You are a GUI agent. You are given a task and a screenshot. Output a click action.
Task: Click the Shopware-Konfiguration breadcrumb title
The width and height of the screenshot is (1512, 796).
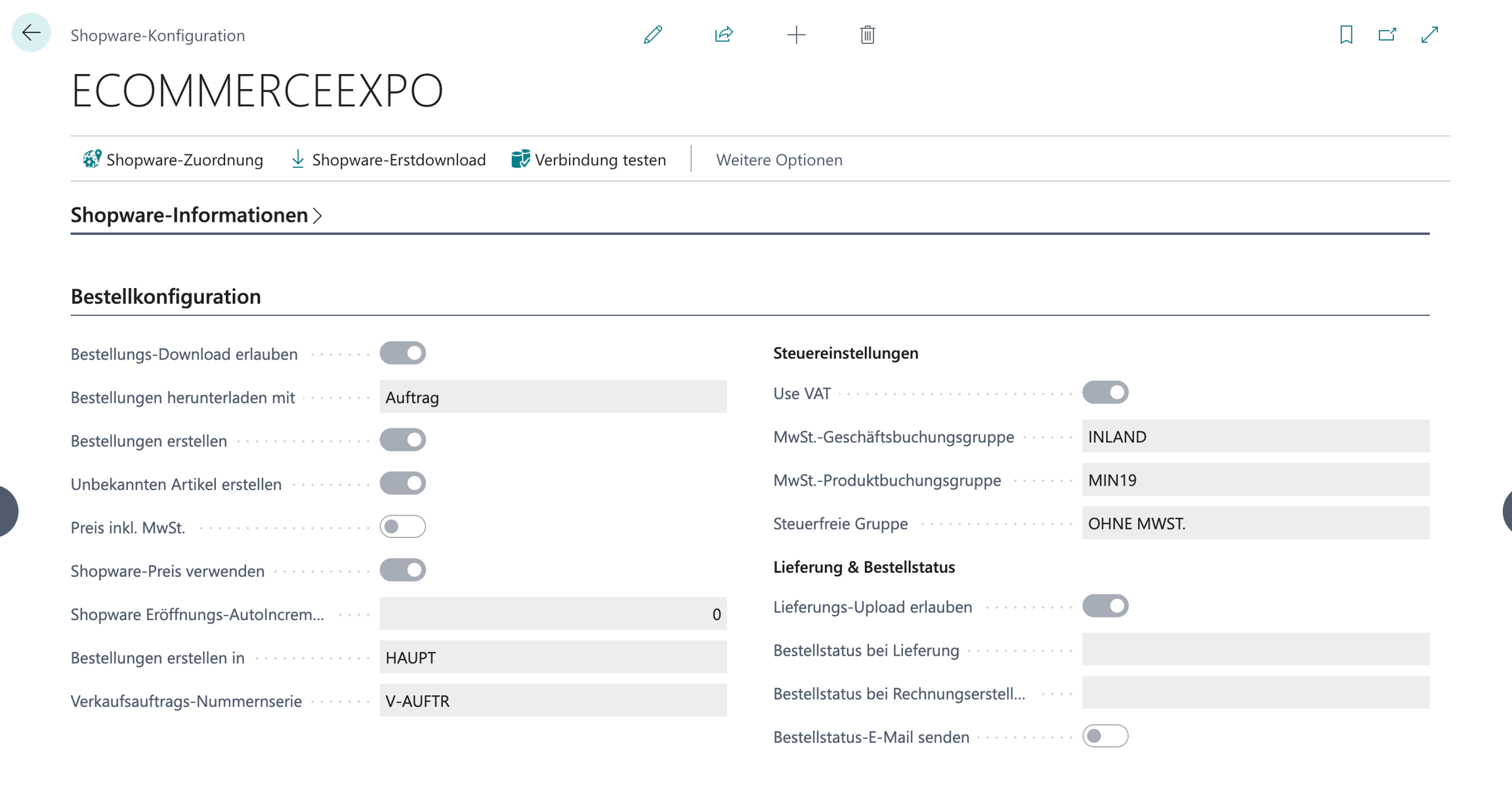[x=157, y=35]
